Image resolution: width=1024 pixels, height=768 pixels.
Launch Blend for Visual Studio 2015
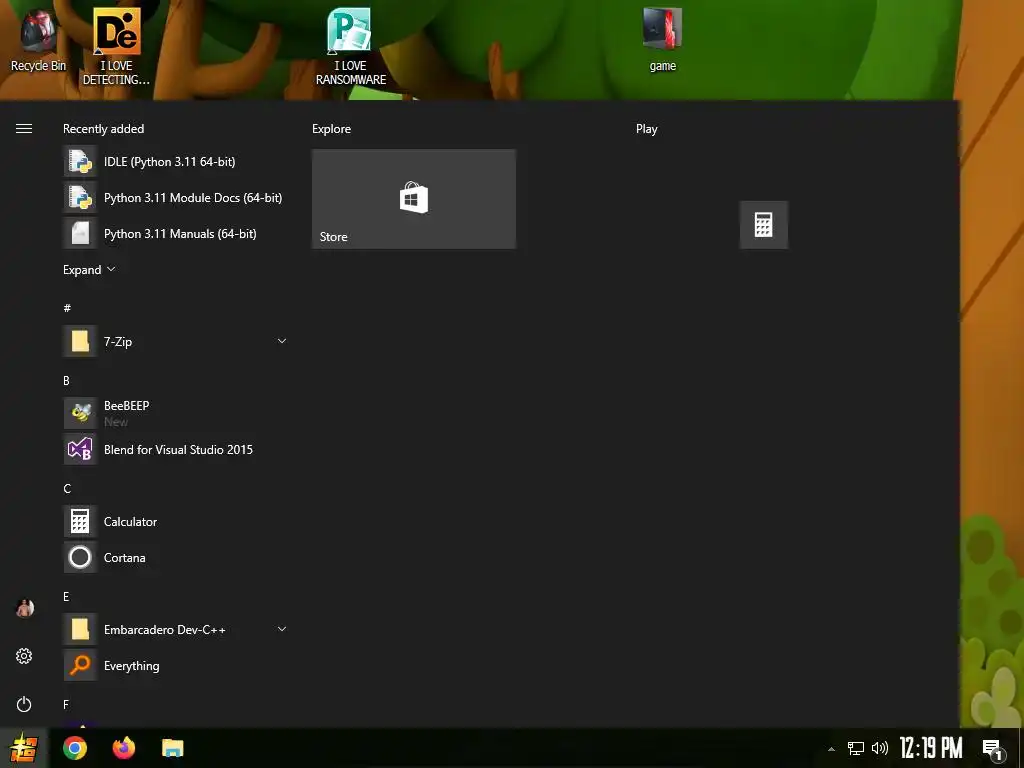pyautogui.click(x=176, y=449)
